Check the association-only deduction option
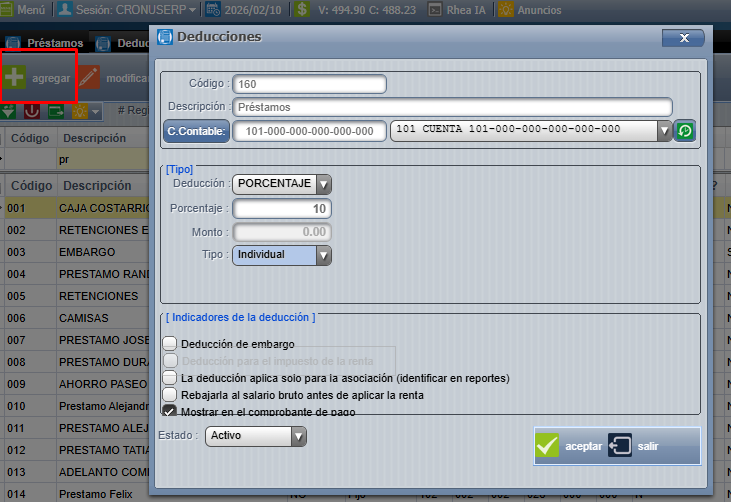Screen dimensions: 731x502 [x=170, y=378]
